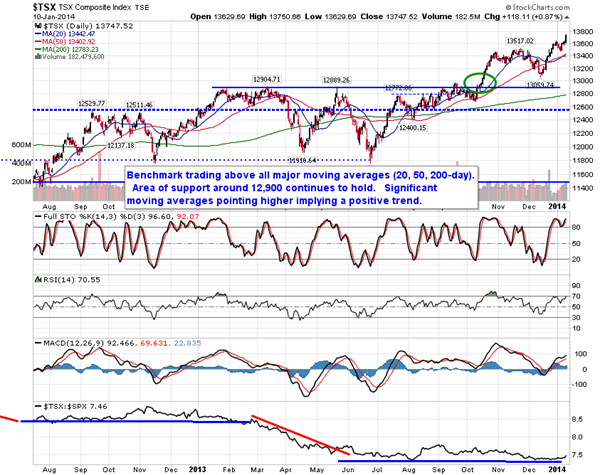Viewport: 605px width, 475px height.
Task: Click the 'MA(200) 12783.23' legend entry
Action: tap(70, 49)
